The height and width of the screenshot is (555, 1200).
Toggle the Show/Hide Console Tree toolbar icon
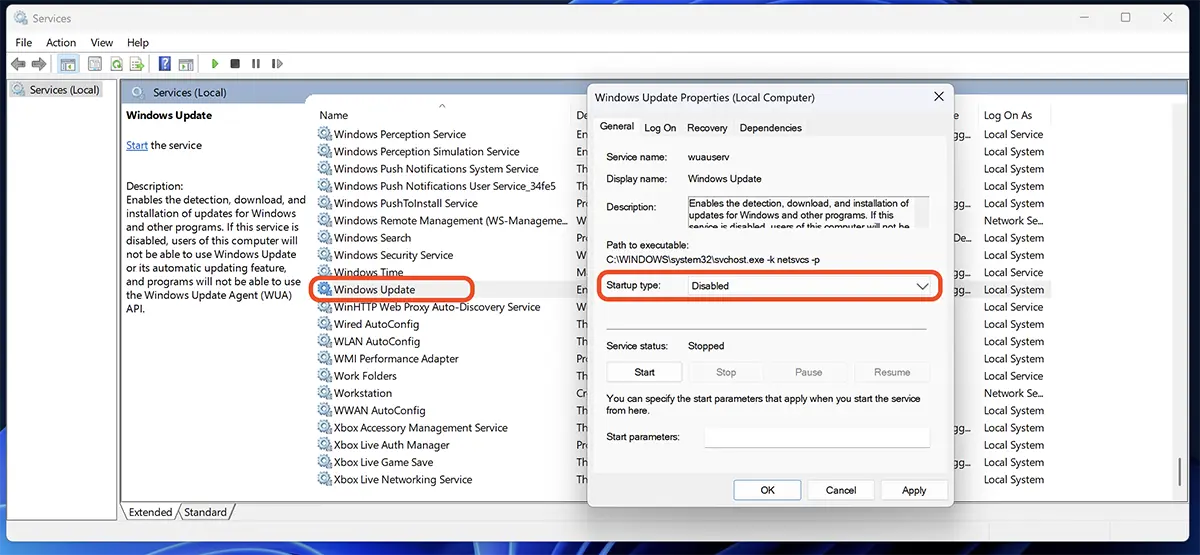click(x=68, y=64)
